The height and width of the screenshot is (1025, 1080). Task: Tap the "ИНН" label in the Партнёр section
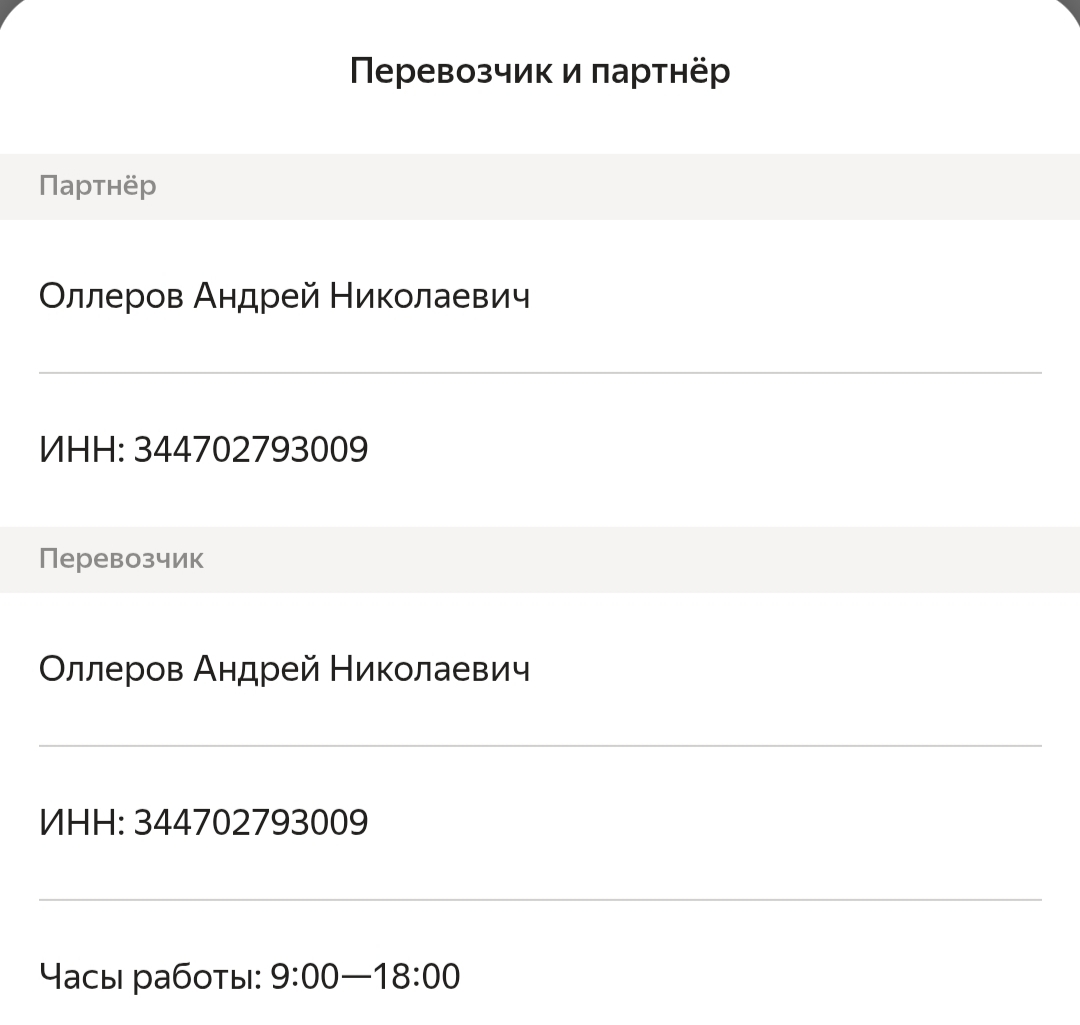click(x=80, y=450)
